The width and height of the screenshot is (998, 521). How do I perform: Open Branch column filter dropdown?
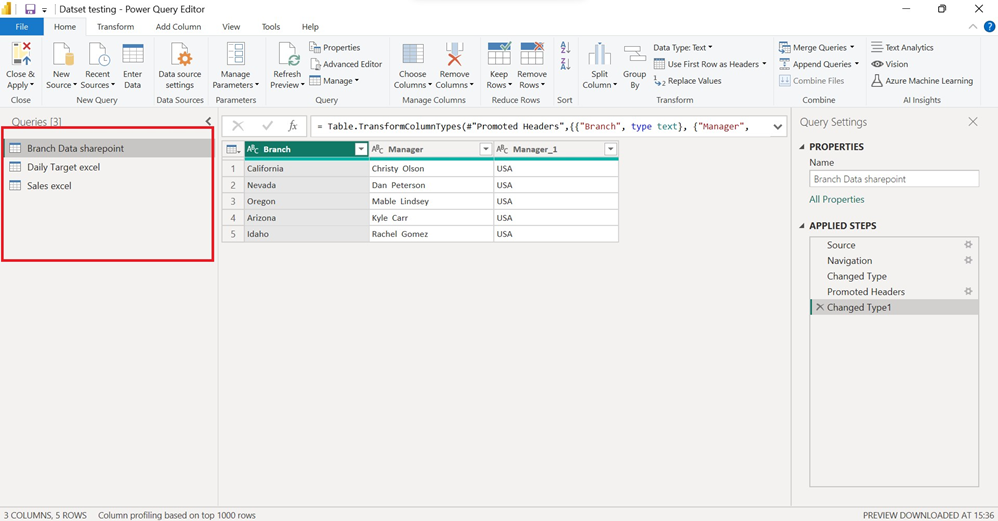coord(361,149)
